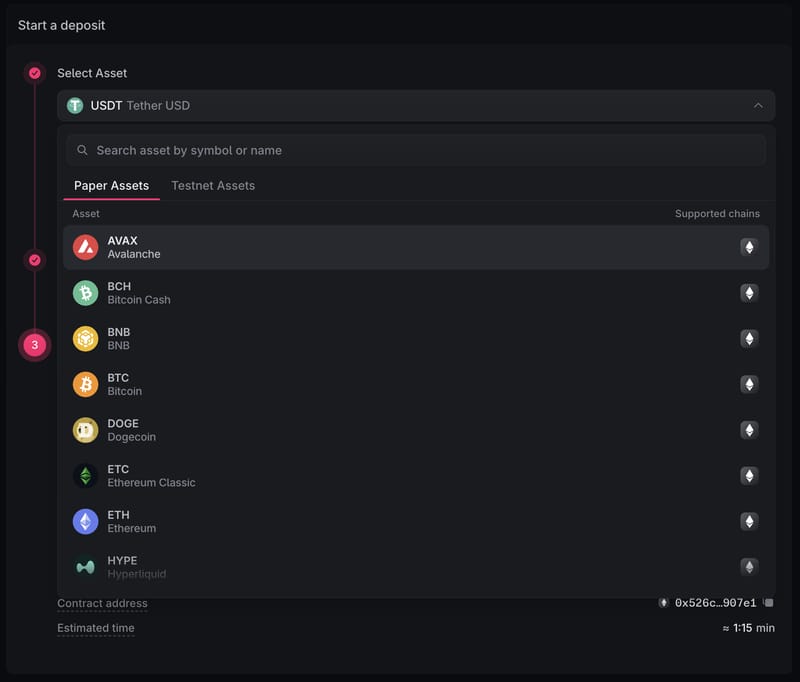This screenshot has height=682, width=800.
Task: Switch to the Paper Assets tab
Action: pyautogui.click(x=111, y=186)
